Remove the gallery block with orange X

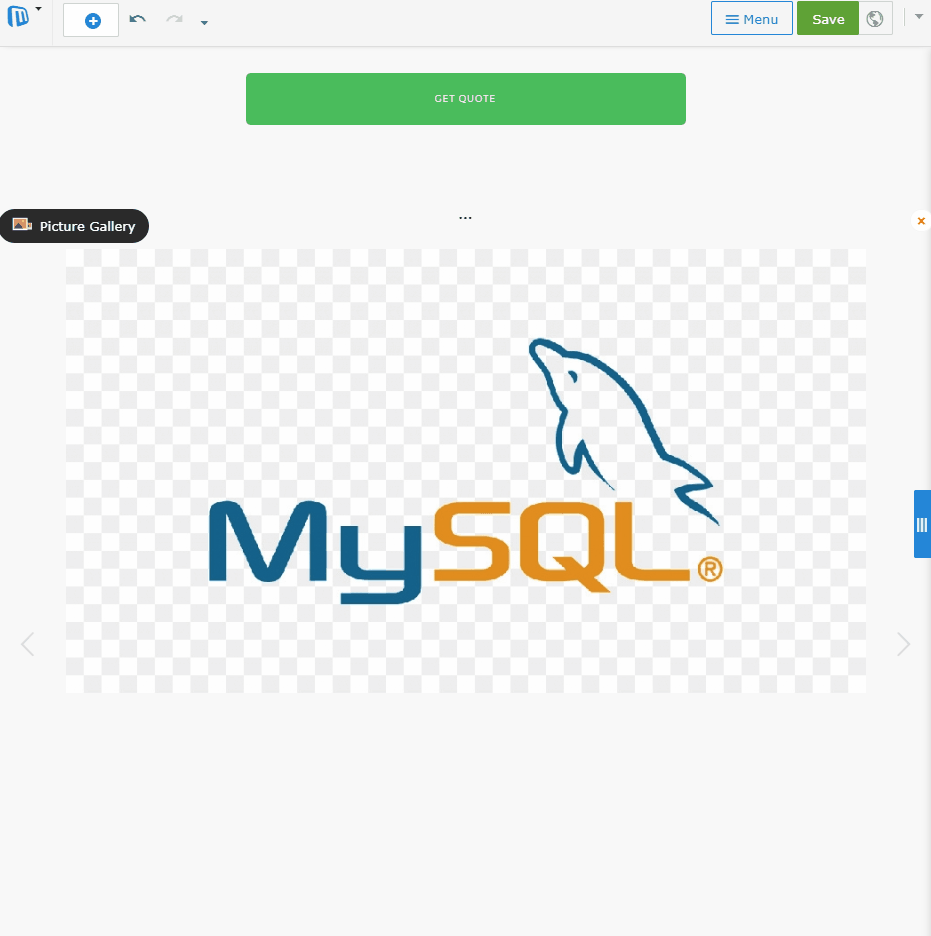921,221
